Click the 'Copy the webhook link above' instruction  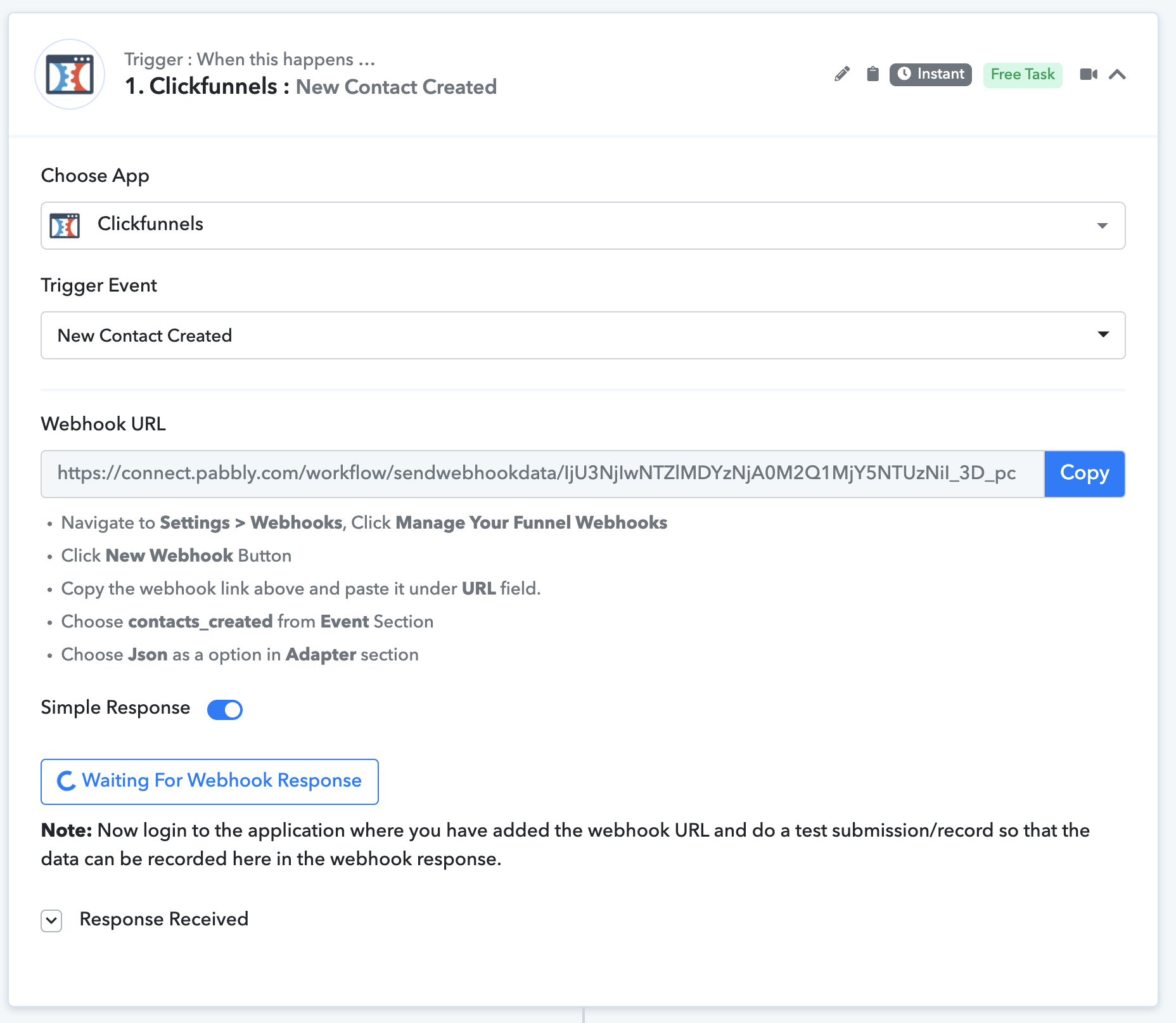(x=301, y=588)
